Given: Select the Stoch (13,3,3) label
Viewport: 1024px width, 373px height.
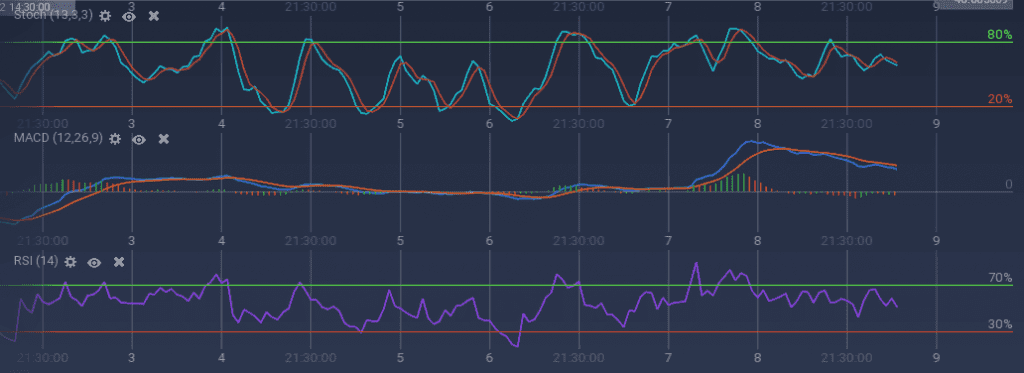Looking at the screenshot, I should [54, 15].
